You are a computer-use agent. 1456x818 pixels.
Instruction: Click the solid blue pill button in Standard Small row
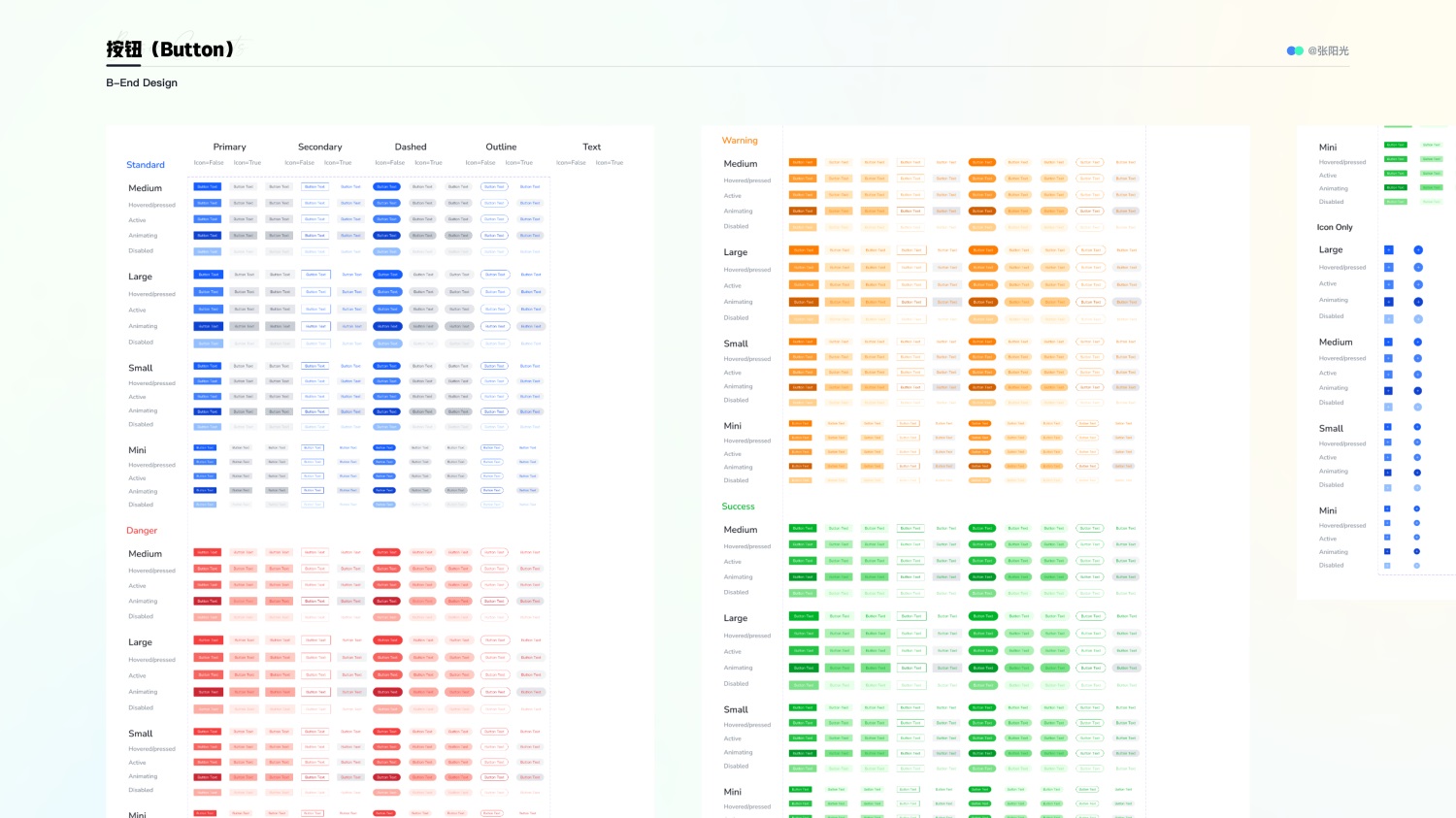[386, 366]
